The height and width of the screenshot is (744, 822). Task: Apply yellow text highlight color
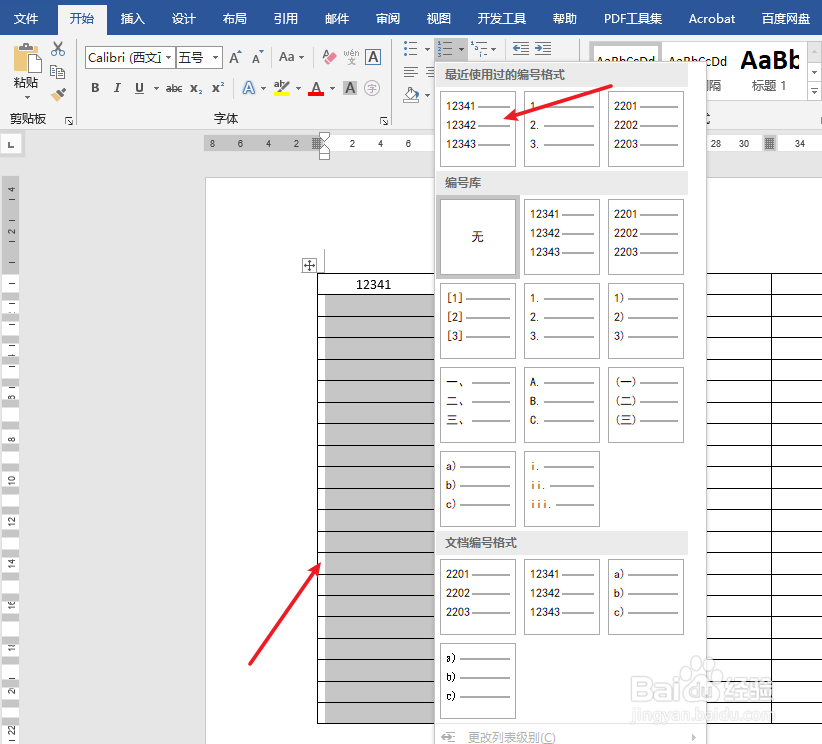(x=282, y=88)
